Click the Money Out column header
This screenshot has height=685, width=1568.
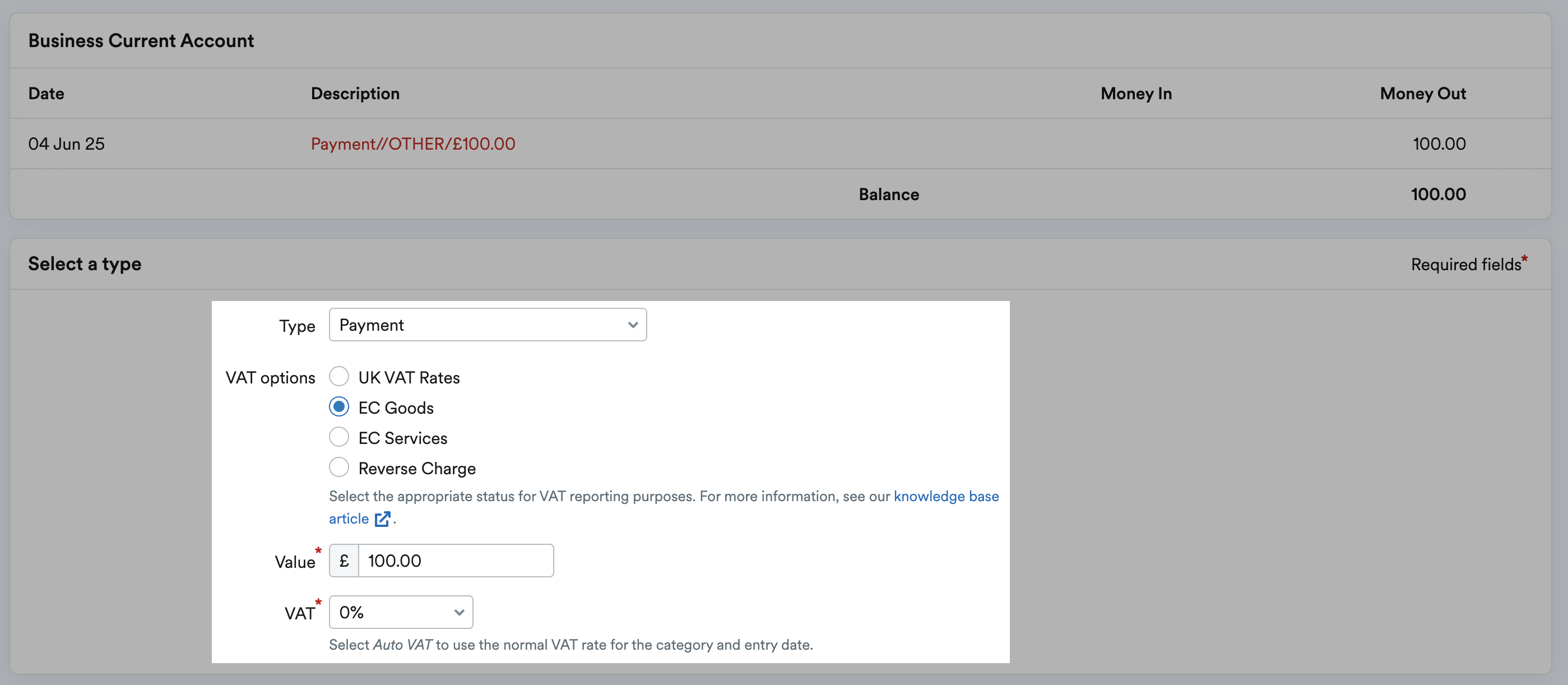(x=1422, y=93)
